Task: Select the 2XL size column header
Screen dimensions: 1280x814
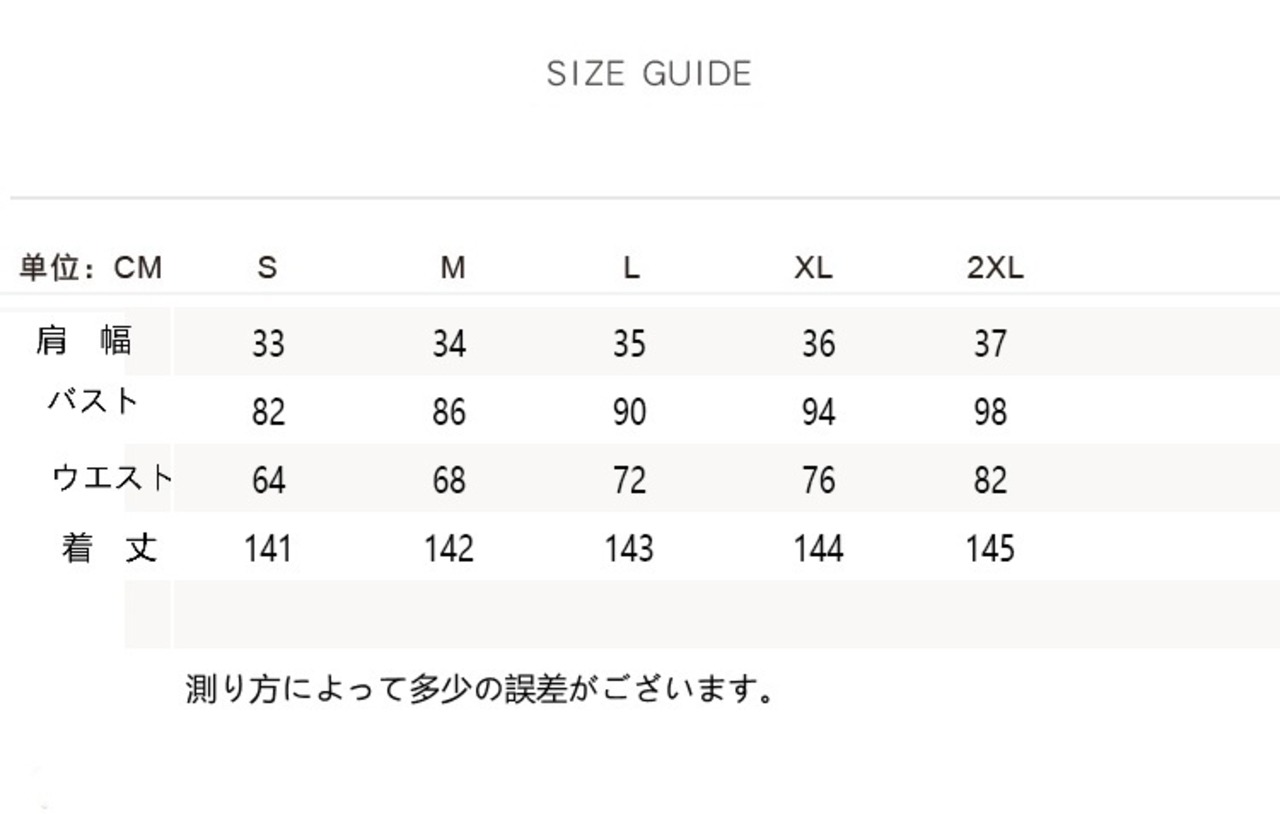Action: click(x=995, y=268)
